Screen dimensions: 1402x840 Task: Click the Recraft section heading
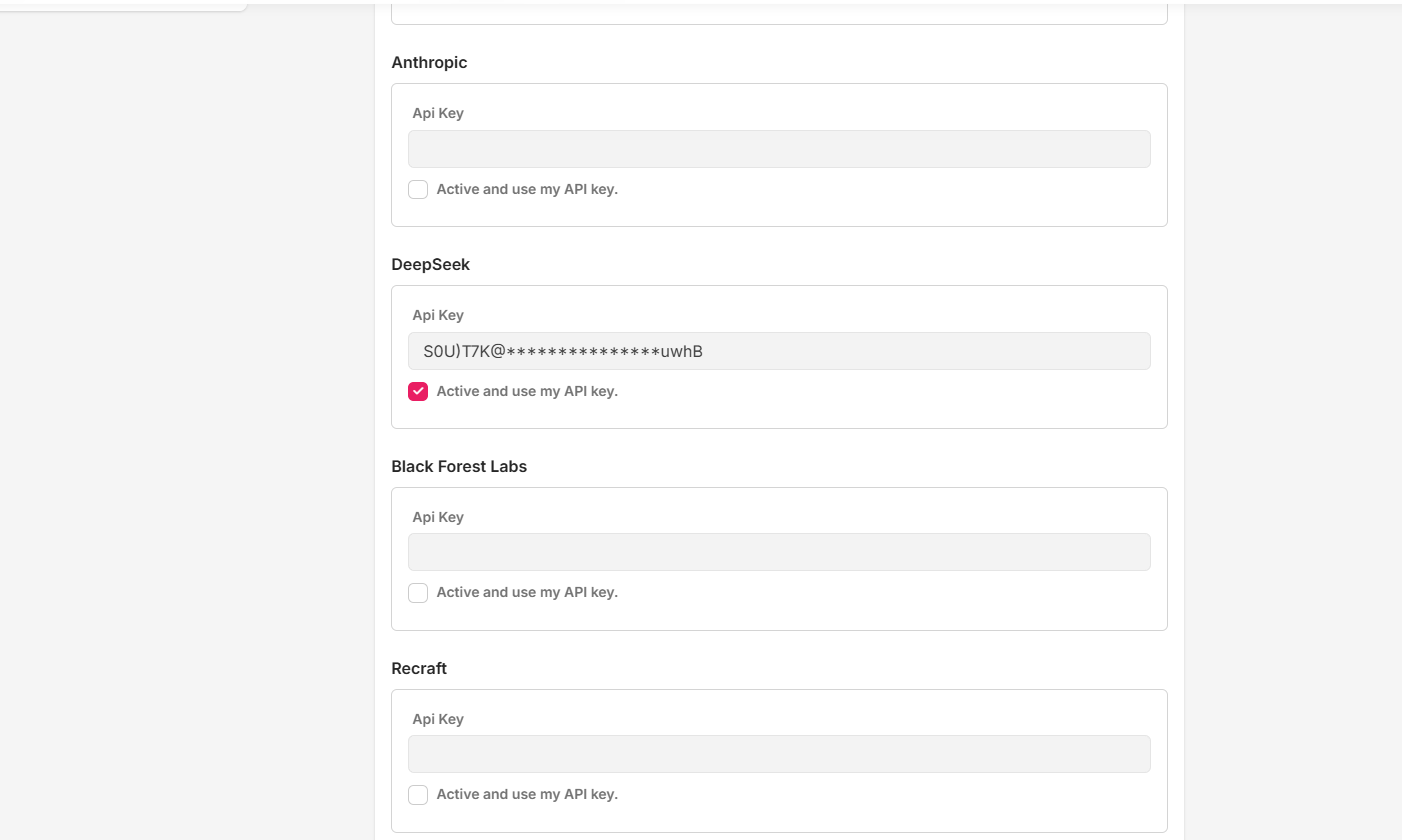click(x=419, y=668)
